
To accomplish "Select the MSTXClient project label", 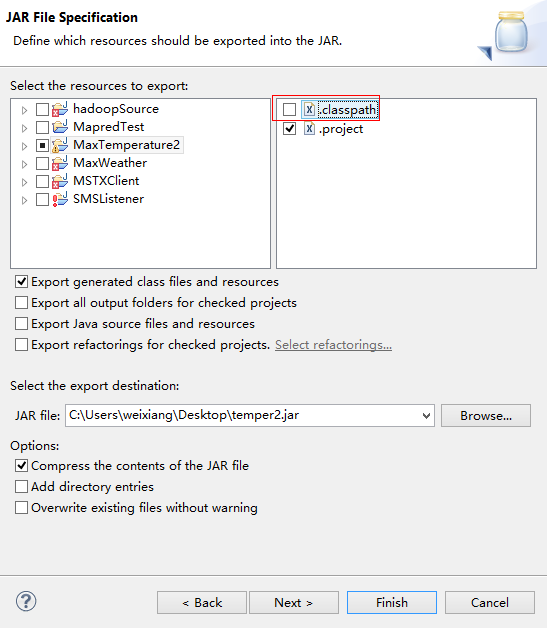I will 106,181.
